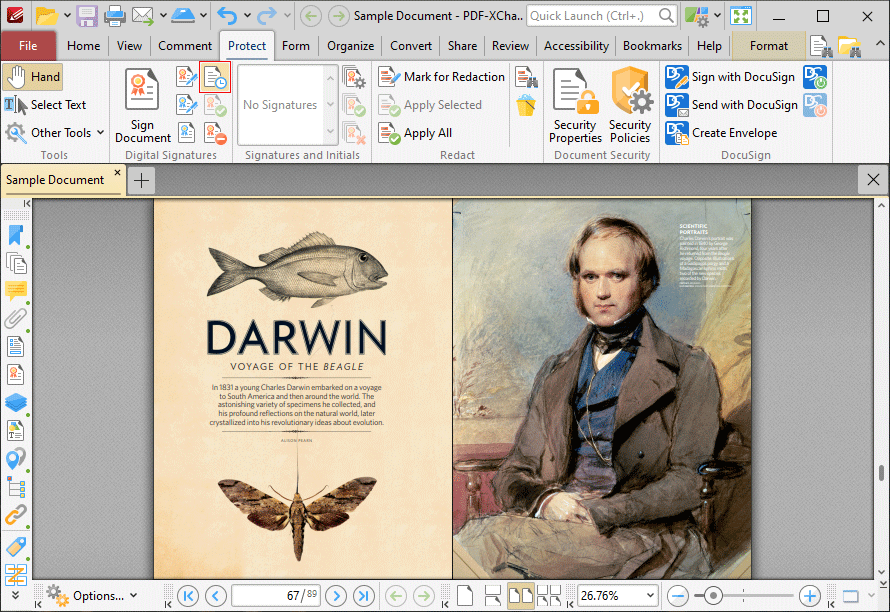The image size is (890, 612).
Task: Click the Sign Document icon
Action: click(142, 89)
